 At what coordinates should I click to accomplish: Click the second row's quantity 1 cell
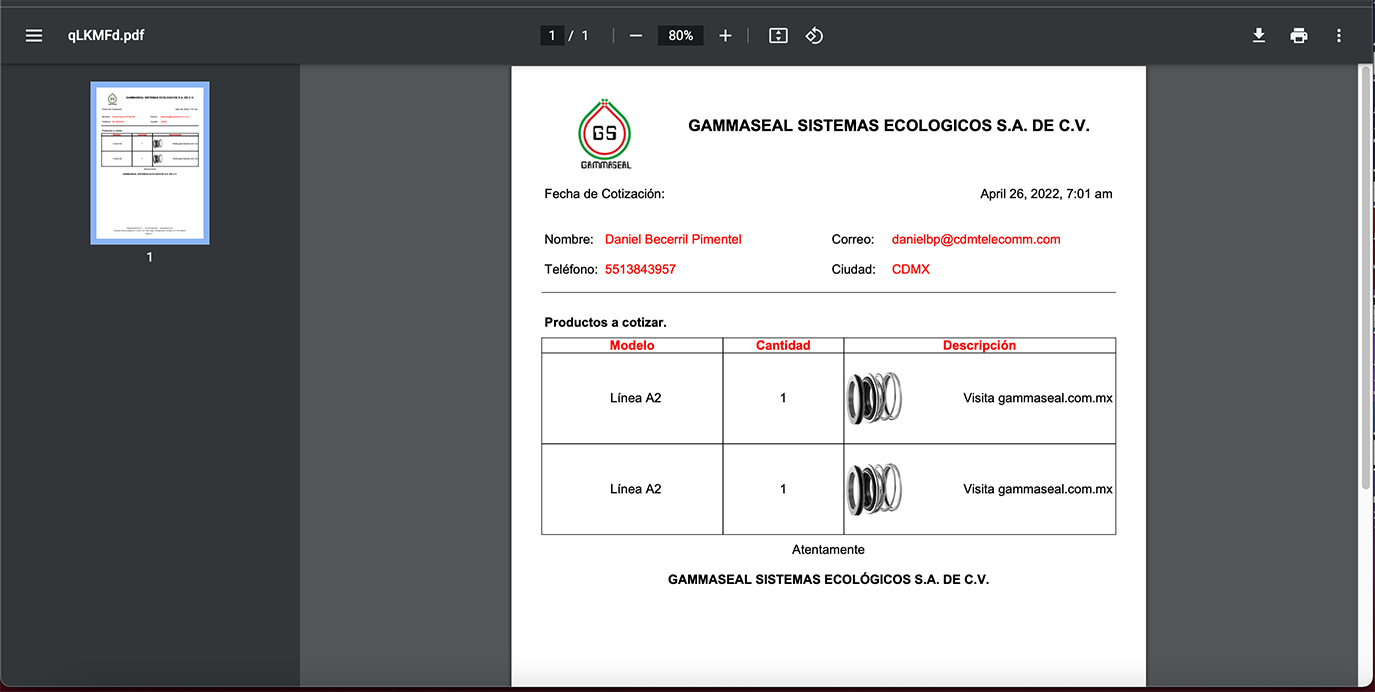783,489
